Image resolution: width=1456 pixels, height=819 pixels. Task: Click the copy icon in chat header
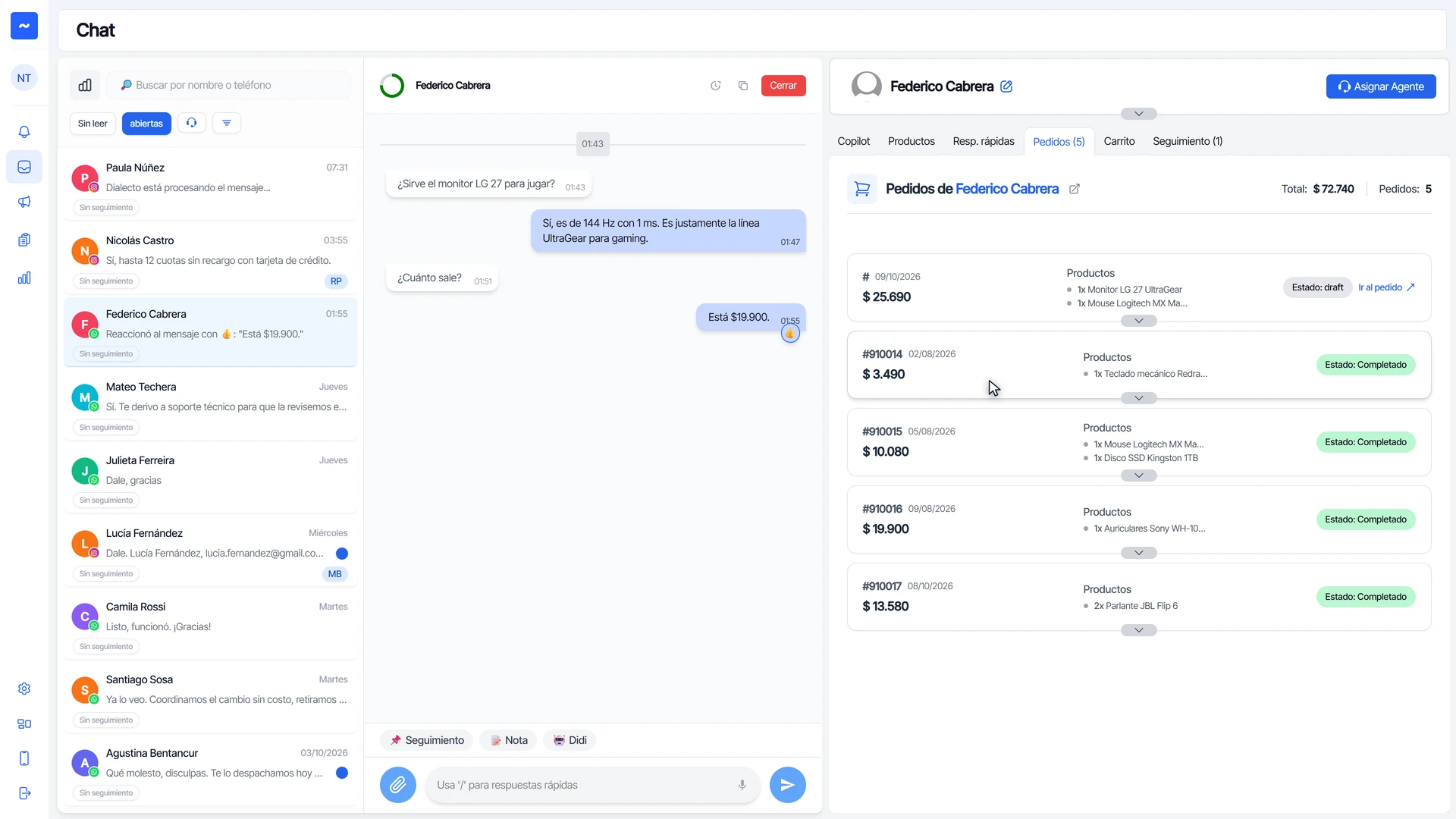click(743, 86)
